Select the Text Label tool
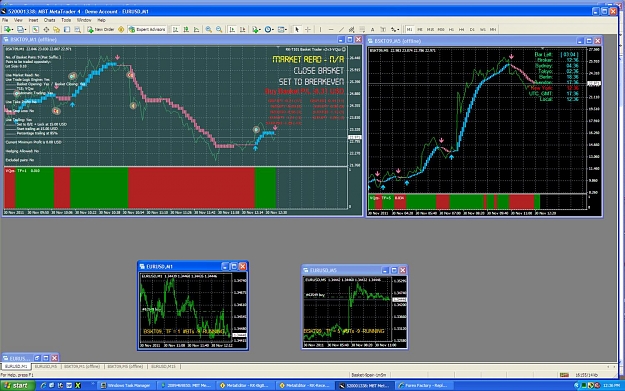The width and height of the screenshot is (625, 391). [383, 29]
